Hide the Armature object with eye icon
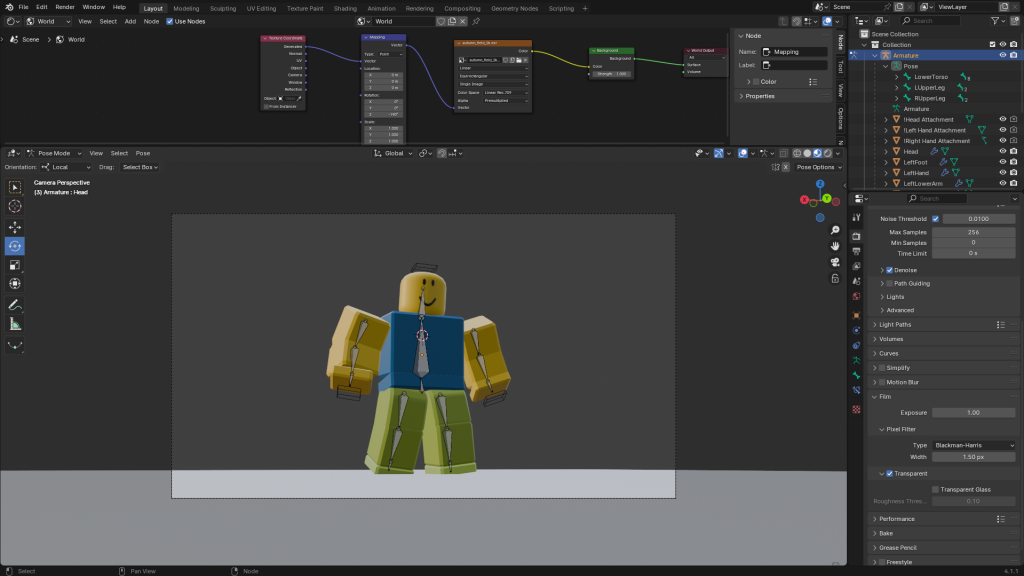 1002,56
